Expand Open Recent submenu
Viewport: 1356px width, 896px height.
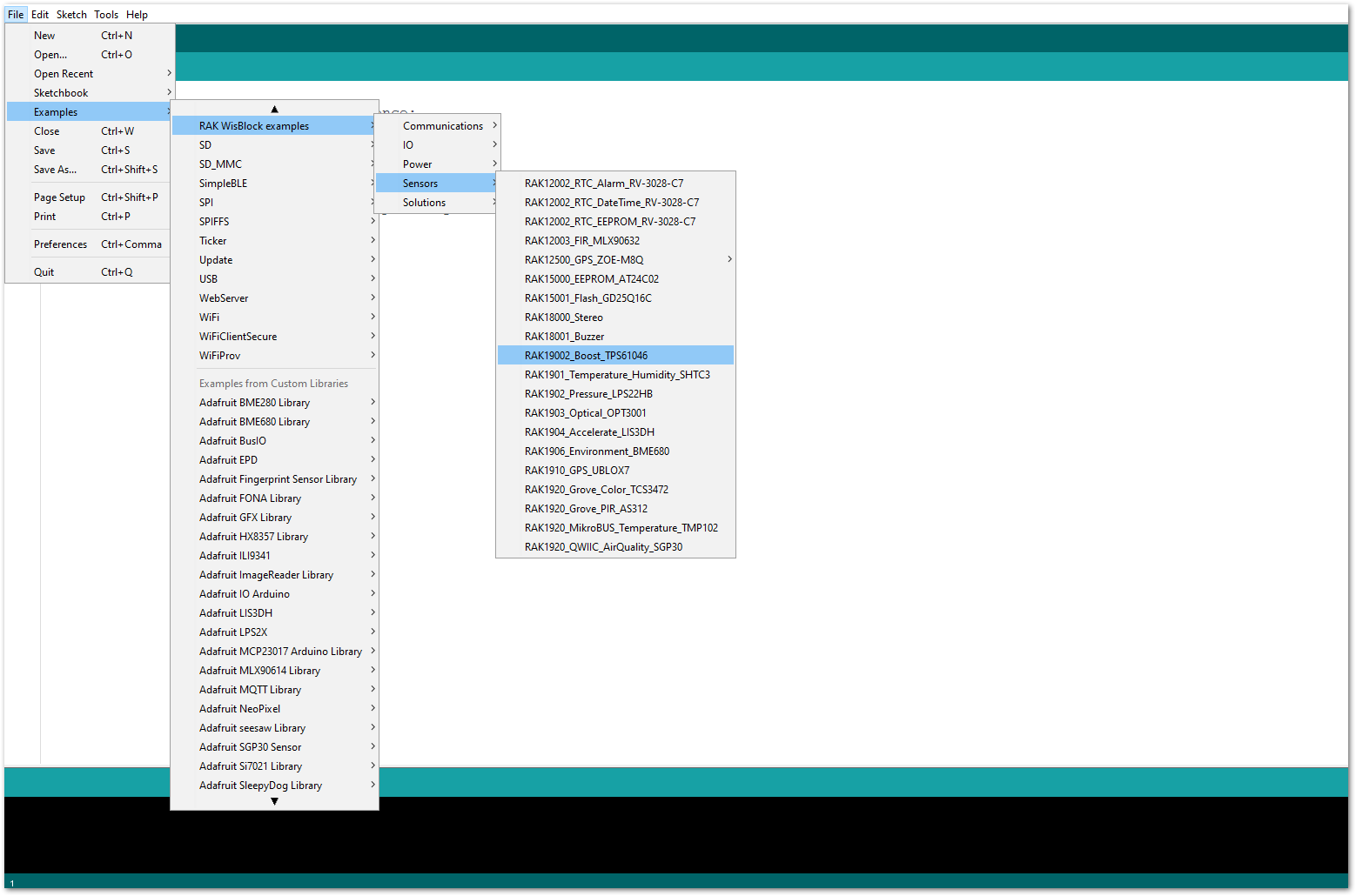[x=91, y=74]
